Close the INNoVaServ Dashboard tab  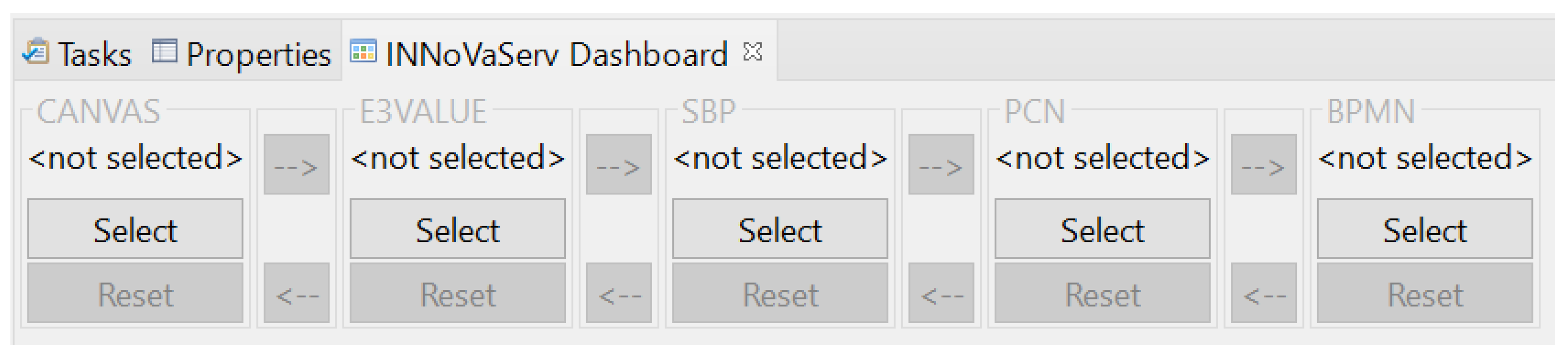753,52
